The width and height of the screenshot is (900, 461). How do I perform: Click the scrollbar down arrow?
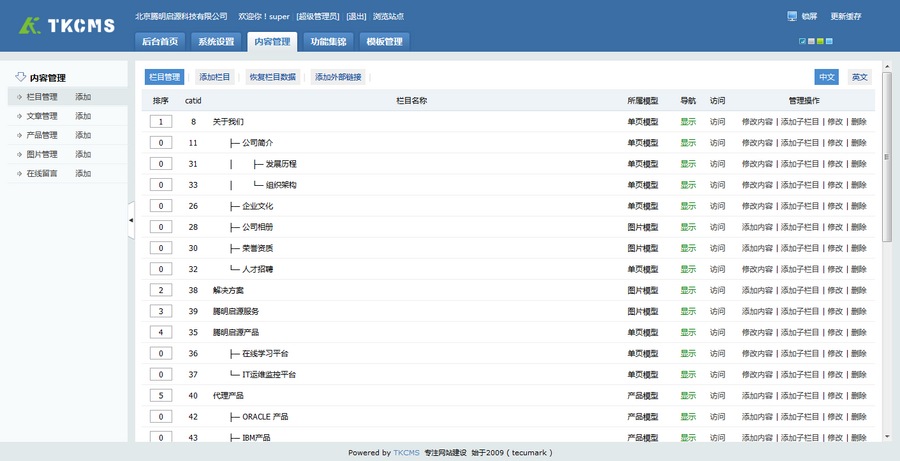click(887, 436)
